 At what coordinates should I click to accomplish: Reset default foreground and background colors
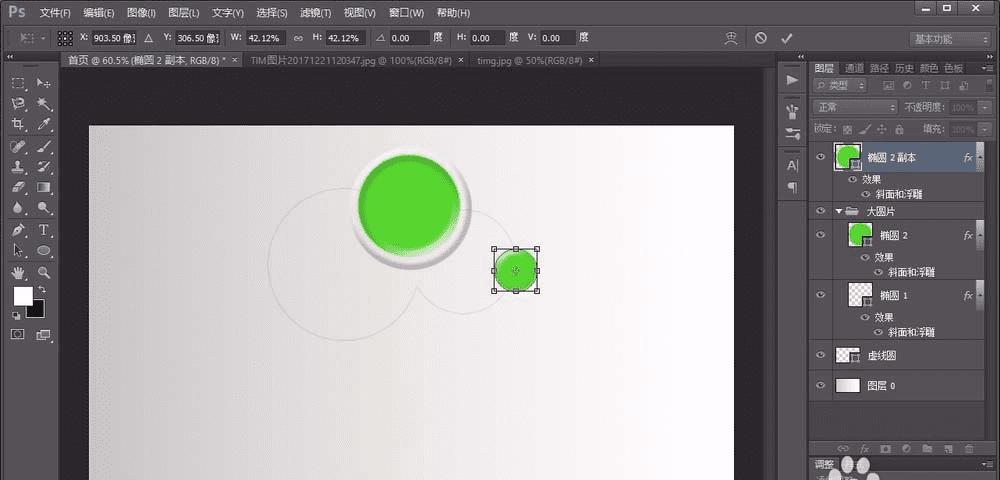(16, 316)
